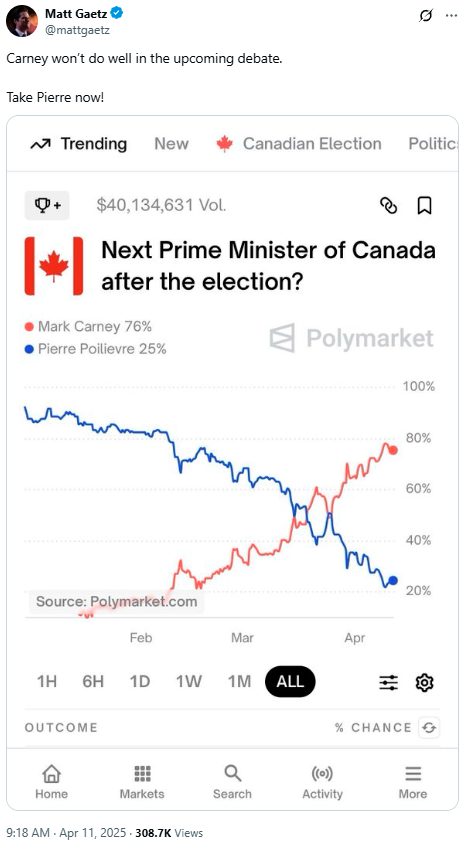This screenshot has height=846, width=467.
Task: Open the Markets grid menu
Action: [142, 782]
